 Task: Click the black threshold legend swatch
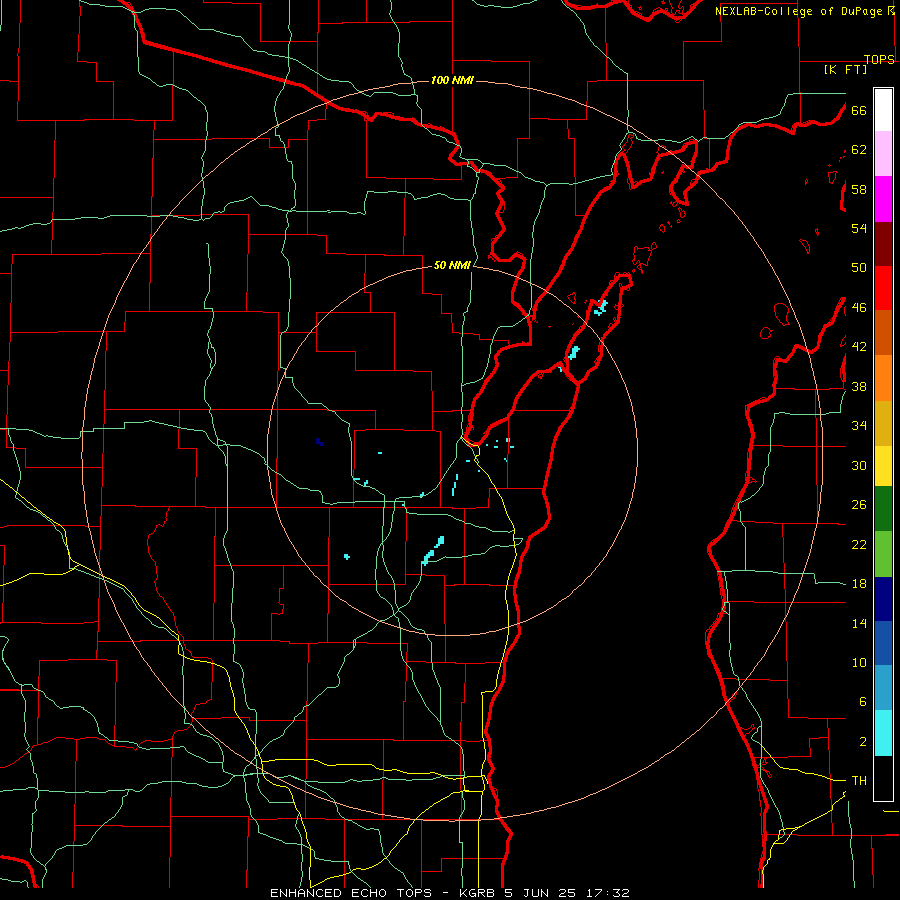[883, 778]
